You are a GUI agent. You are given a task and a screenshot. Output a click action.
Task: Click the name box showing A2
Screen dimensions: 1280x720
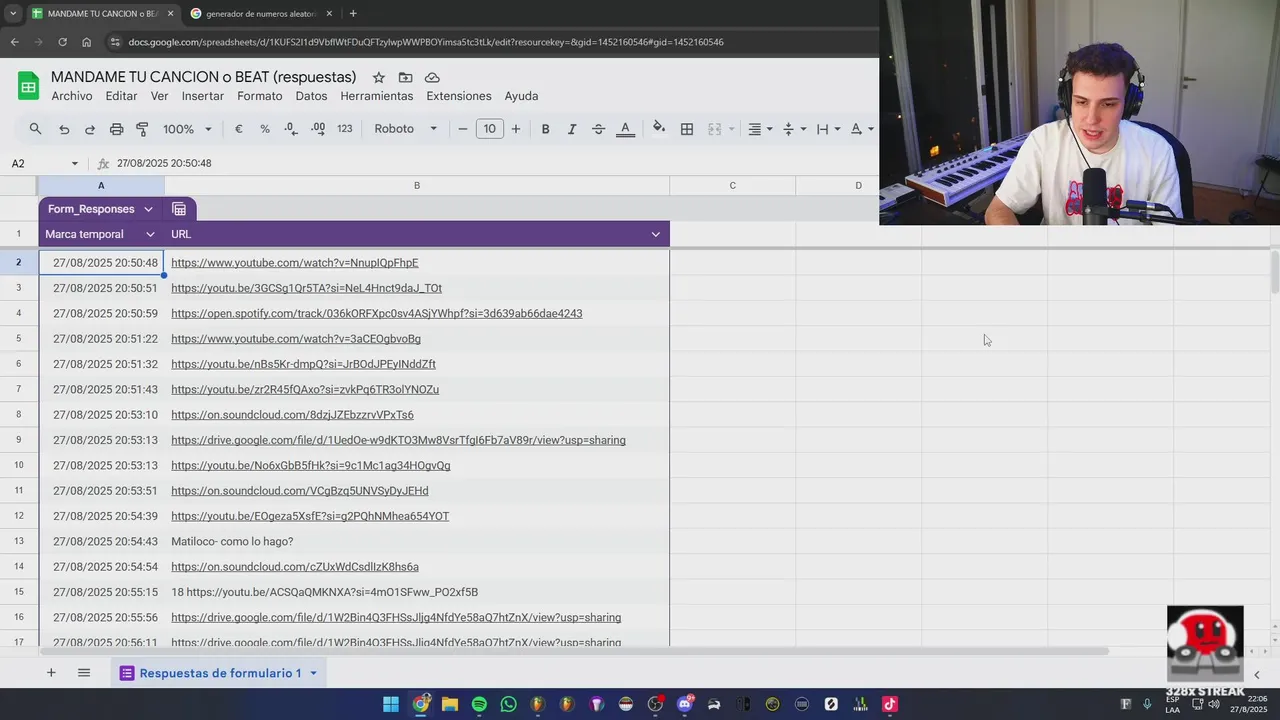click(x=43, y=163)
